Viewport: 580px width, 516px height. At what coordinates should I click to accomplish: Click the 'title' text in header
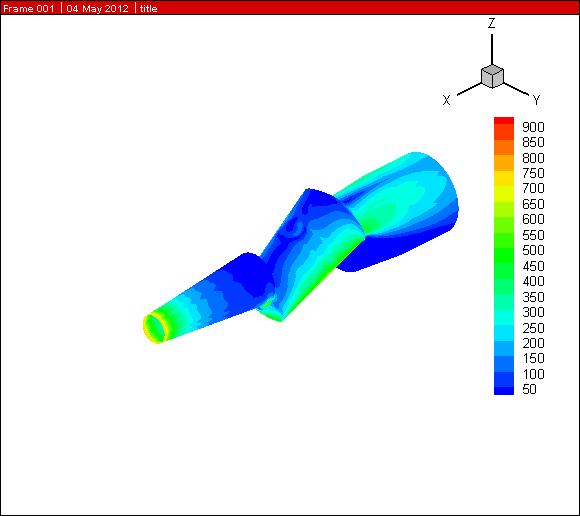tap(148, 8)
